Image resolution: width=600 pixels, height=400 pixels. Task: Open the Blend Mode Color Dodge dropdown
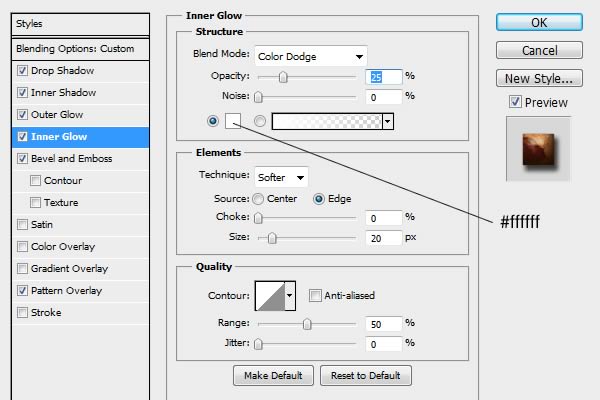coord(311,56)
